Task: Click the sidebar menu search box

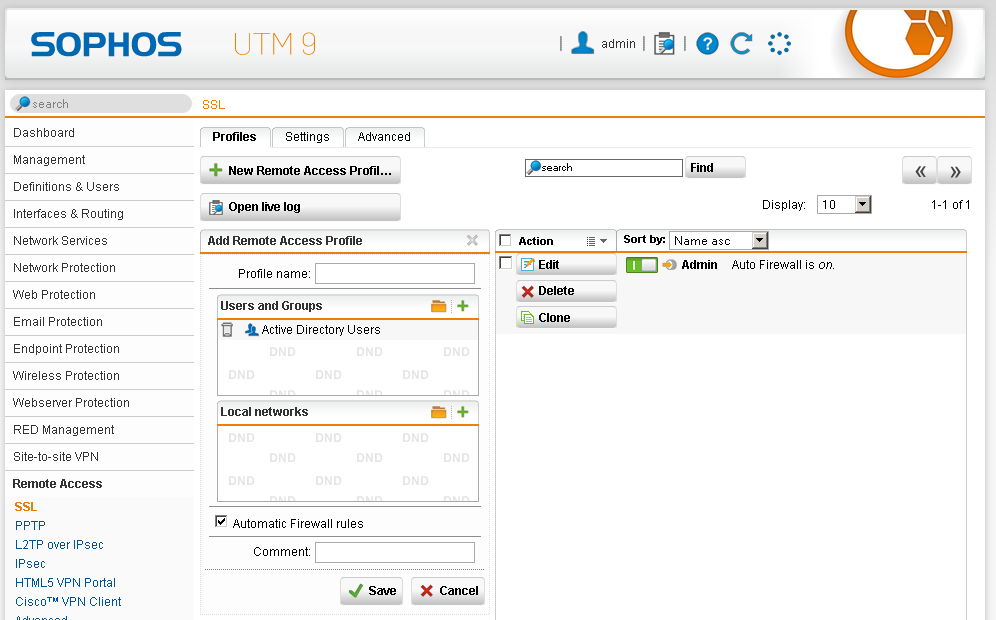Action: (102, 104)
